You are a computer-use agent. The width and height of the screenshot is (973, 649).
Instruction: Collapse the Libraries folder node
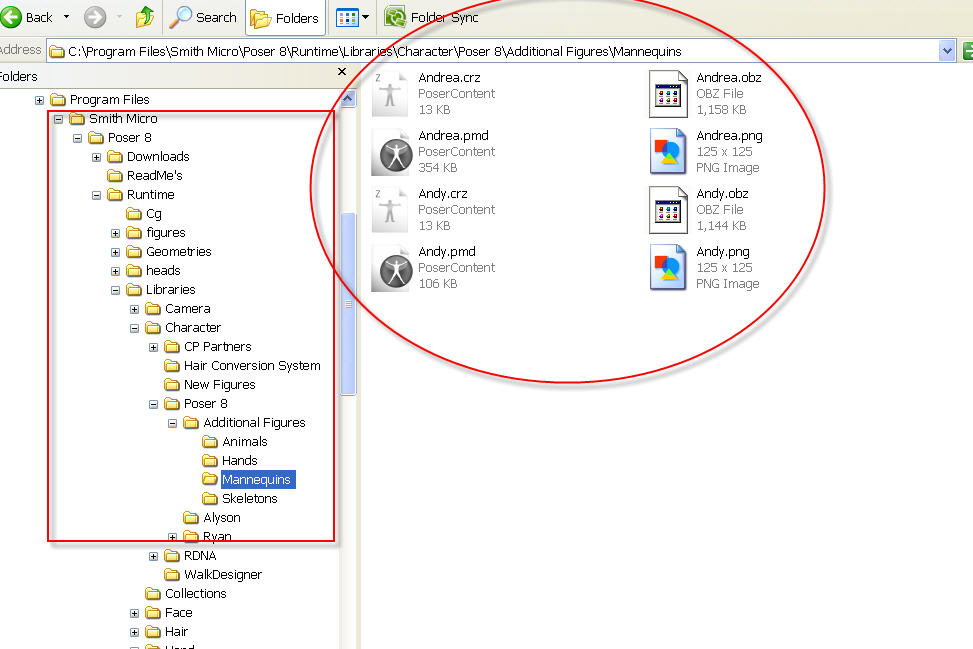point(115,290)
